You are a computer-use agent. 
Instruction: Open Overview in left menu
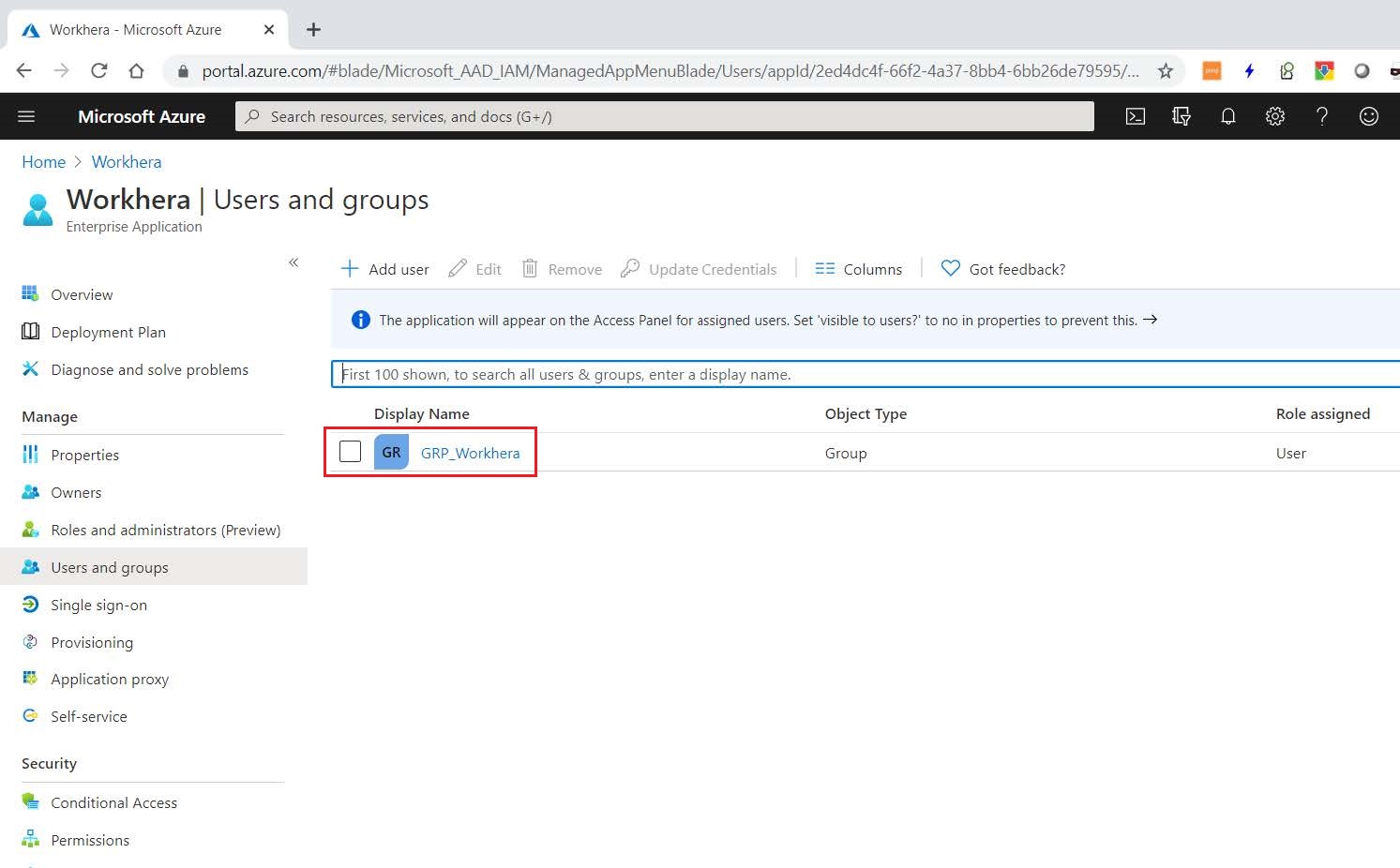click(x=82, y=294)
